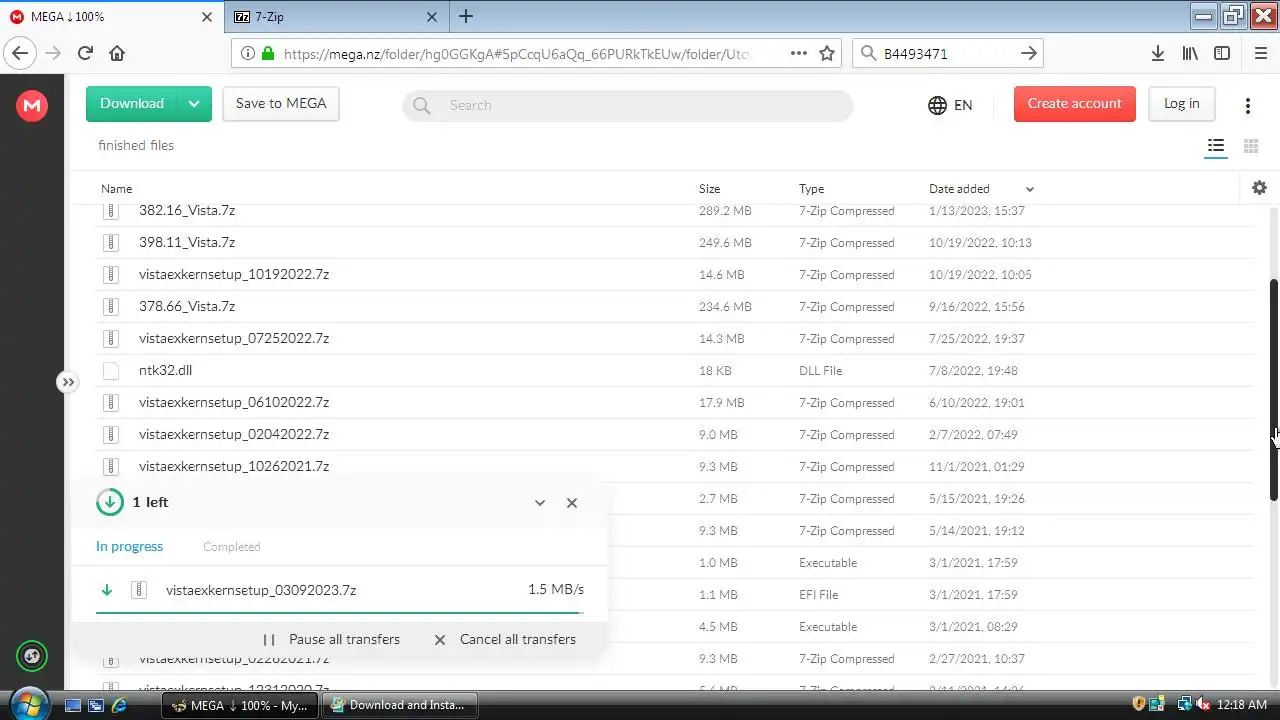Screen dimensions: 1280x720
Task: Open MEGA more options menu
Action: pos(1248,105)
